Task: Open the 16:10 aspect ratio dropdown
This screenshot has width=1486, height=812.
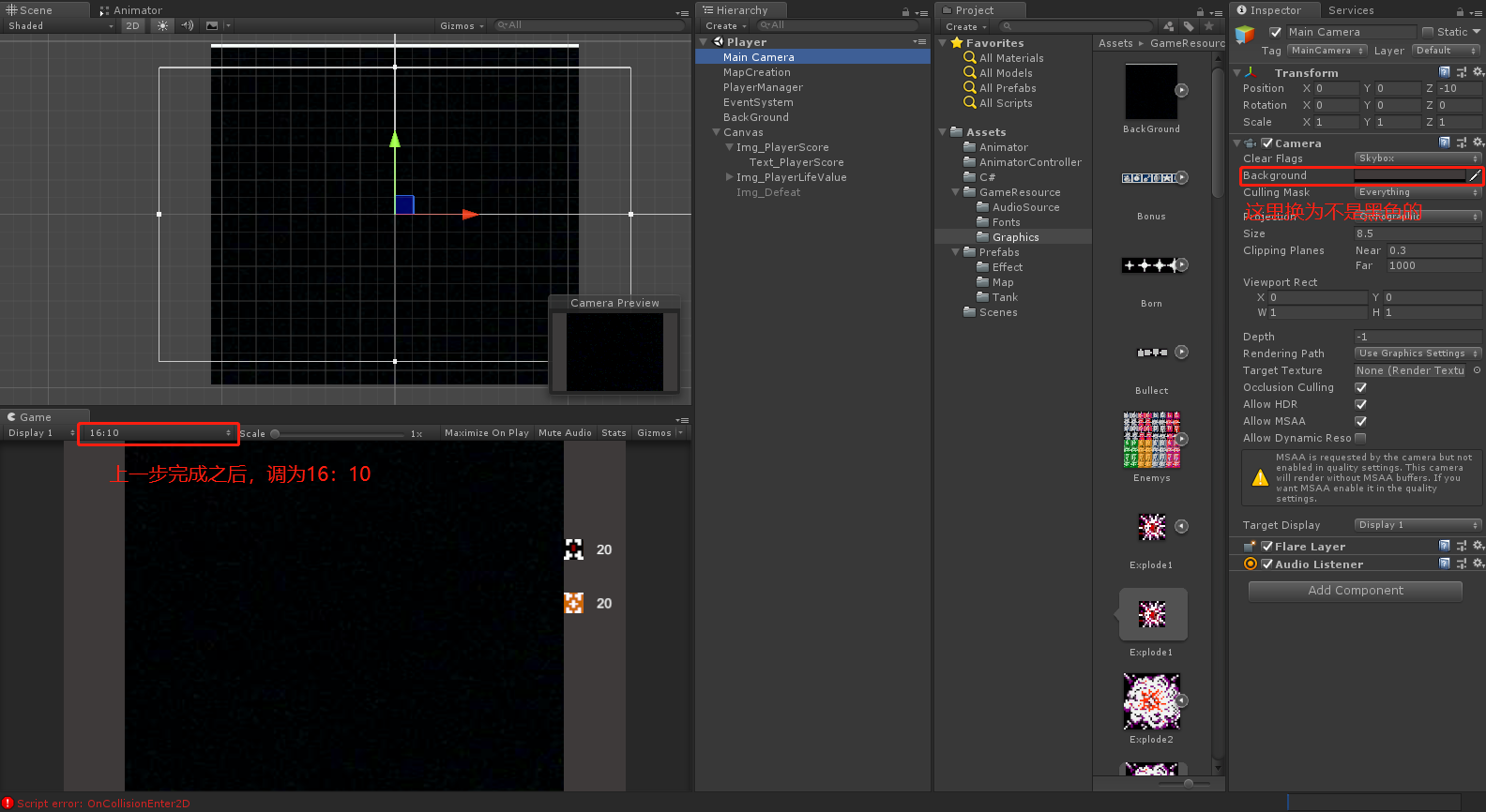Action: click(158, 433)
